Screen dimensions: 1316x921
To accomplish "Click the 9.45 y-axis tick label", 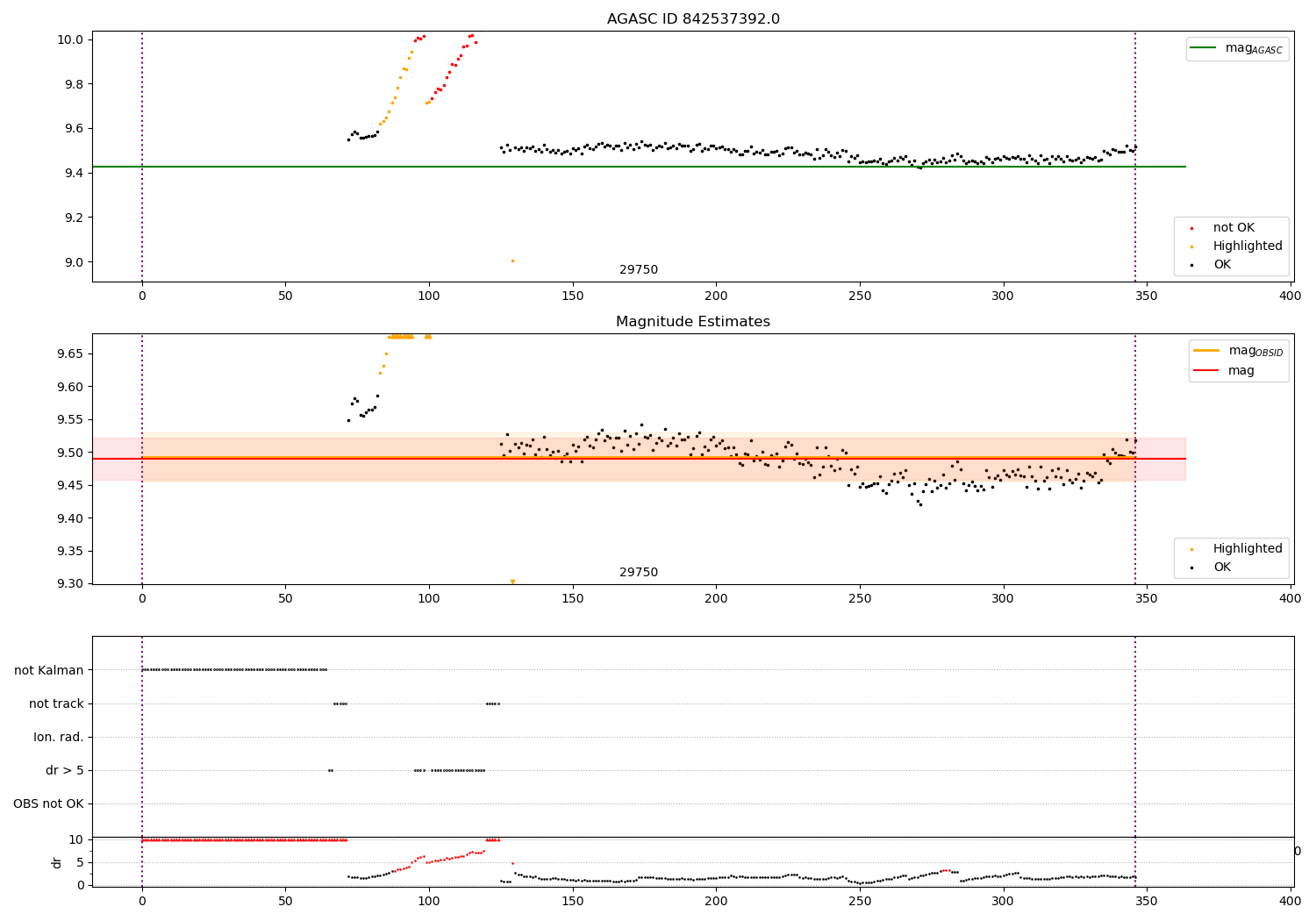I will (71, 485).
